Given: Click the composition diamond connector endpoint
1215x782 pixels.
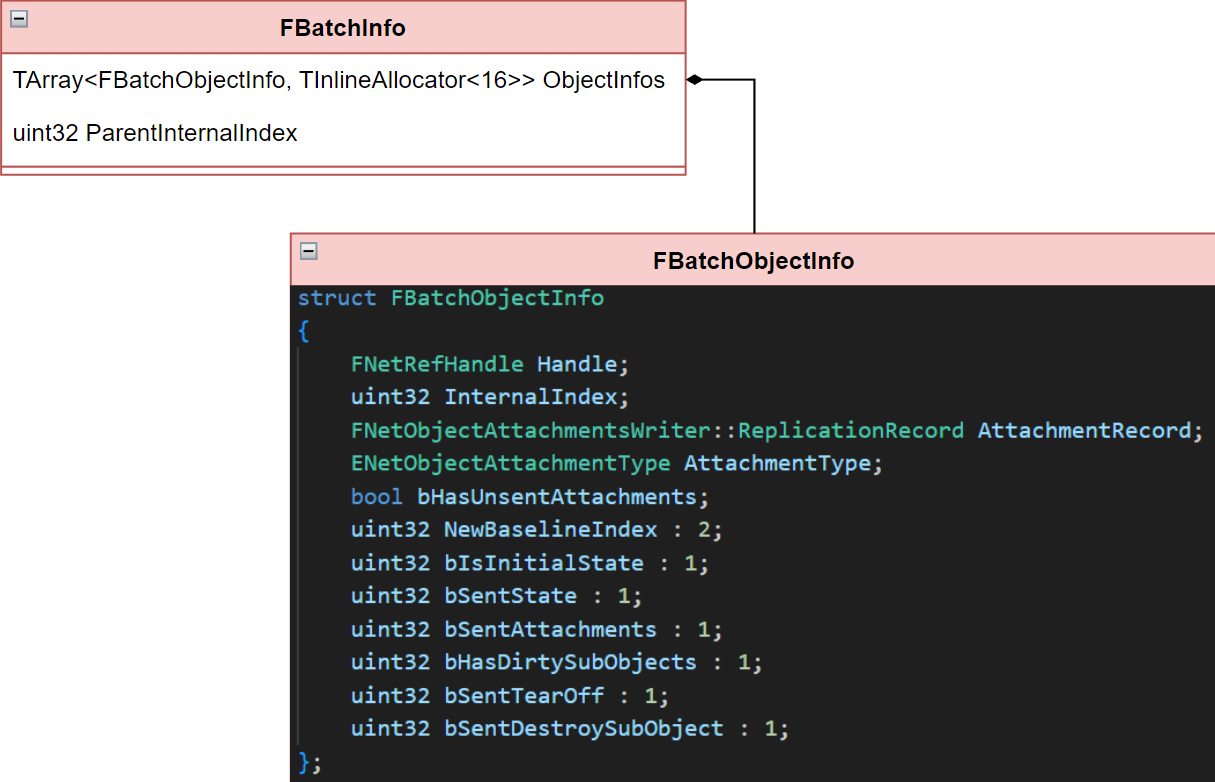Looking at the screenshot, I should pos(695,80).
